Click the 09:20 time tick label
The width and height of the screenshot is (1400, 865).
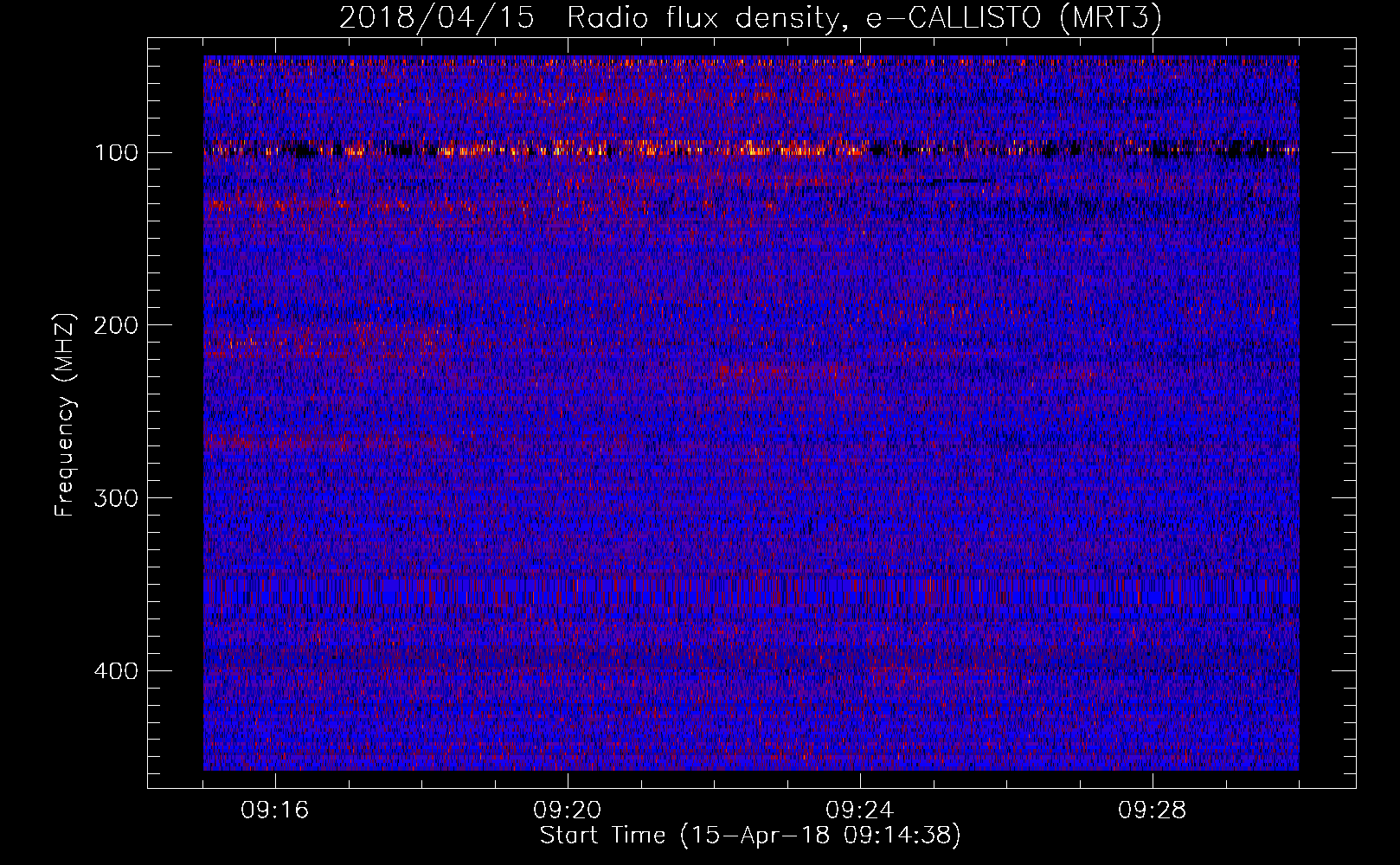coord(568,811)
